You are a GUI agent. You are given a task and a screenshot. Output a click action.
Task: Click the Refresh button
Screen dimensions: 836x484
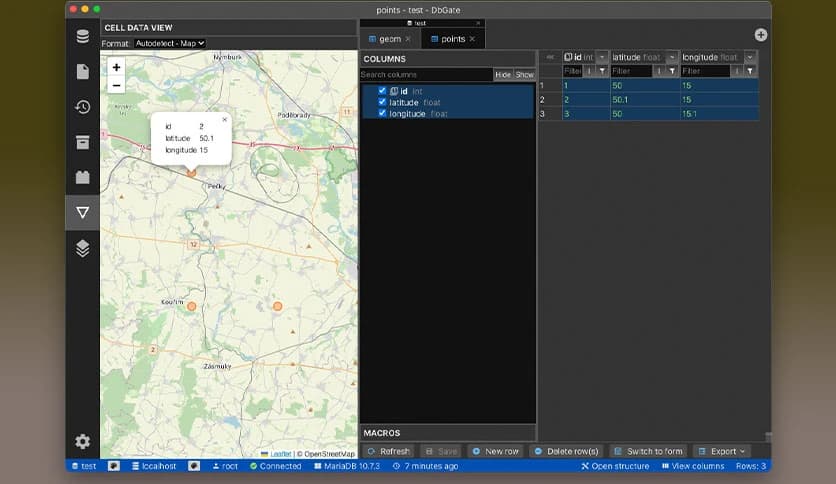tap(389, 451)
